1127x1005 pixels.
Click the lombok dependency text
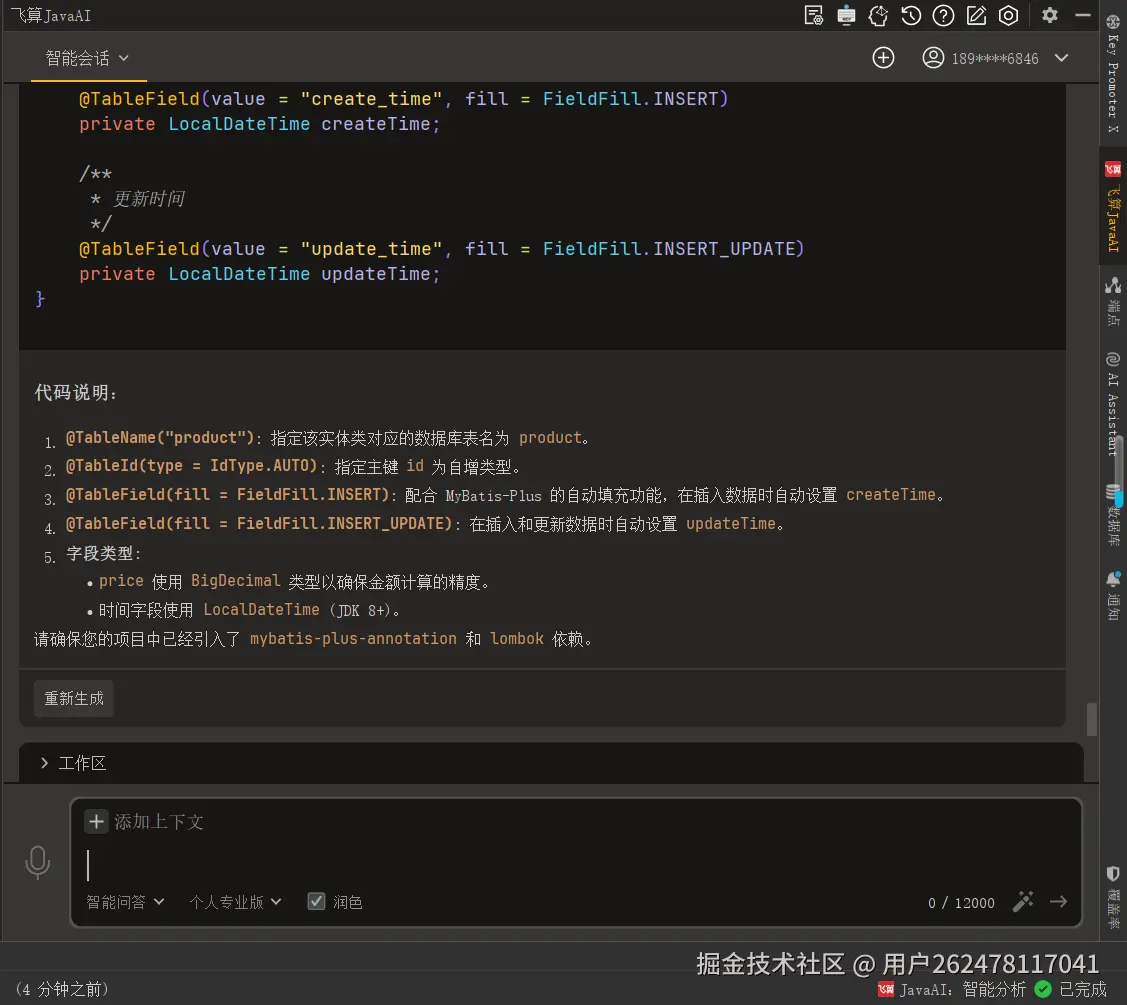[517, 639]
